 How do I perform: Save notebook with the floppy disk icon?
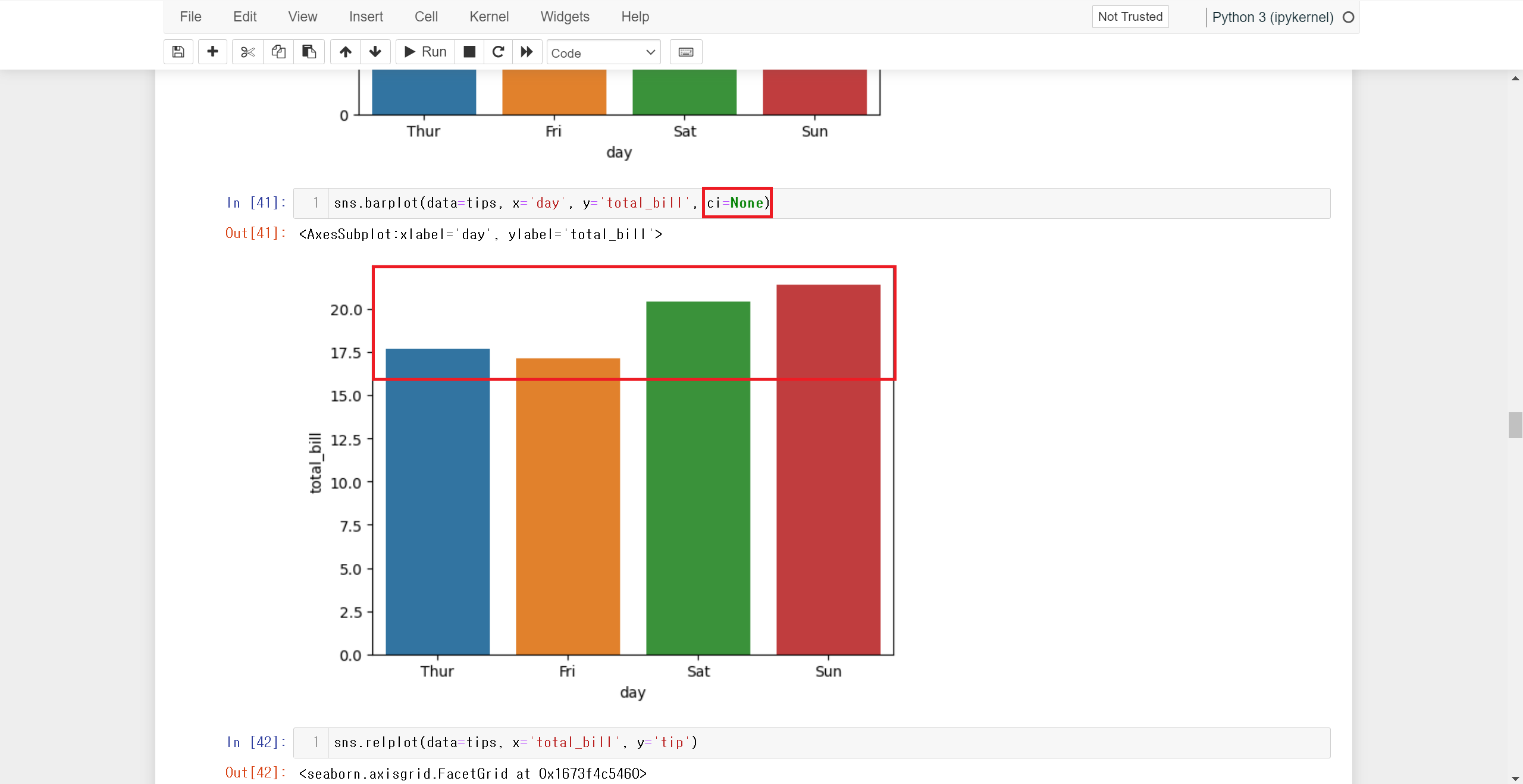[178, 52]
